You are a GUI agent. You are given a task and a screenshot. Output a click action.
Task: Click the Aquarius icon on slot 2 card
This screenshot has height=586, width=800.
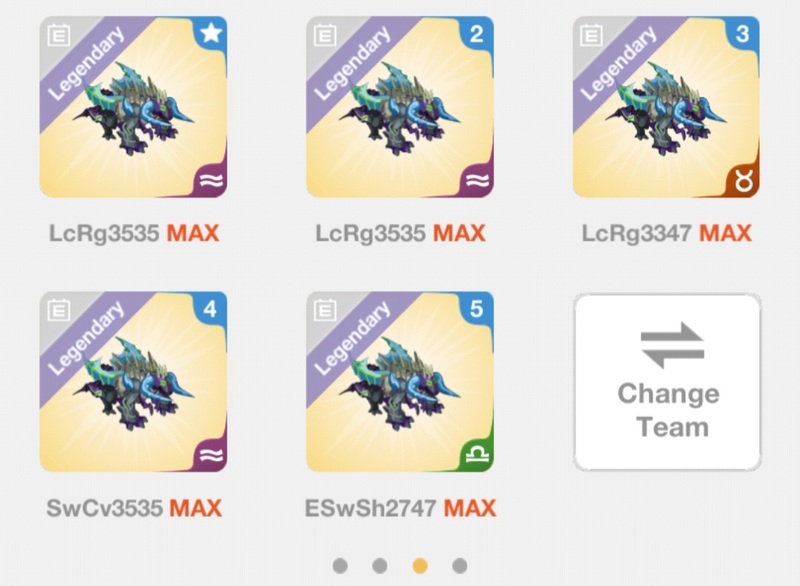click(478, 180)
